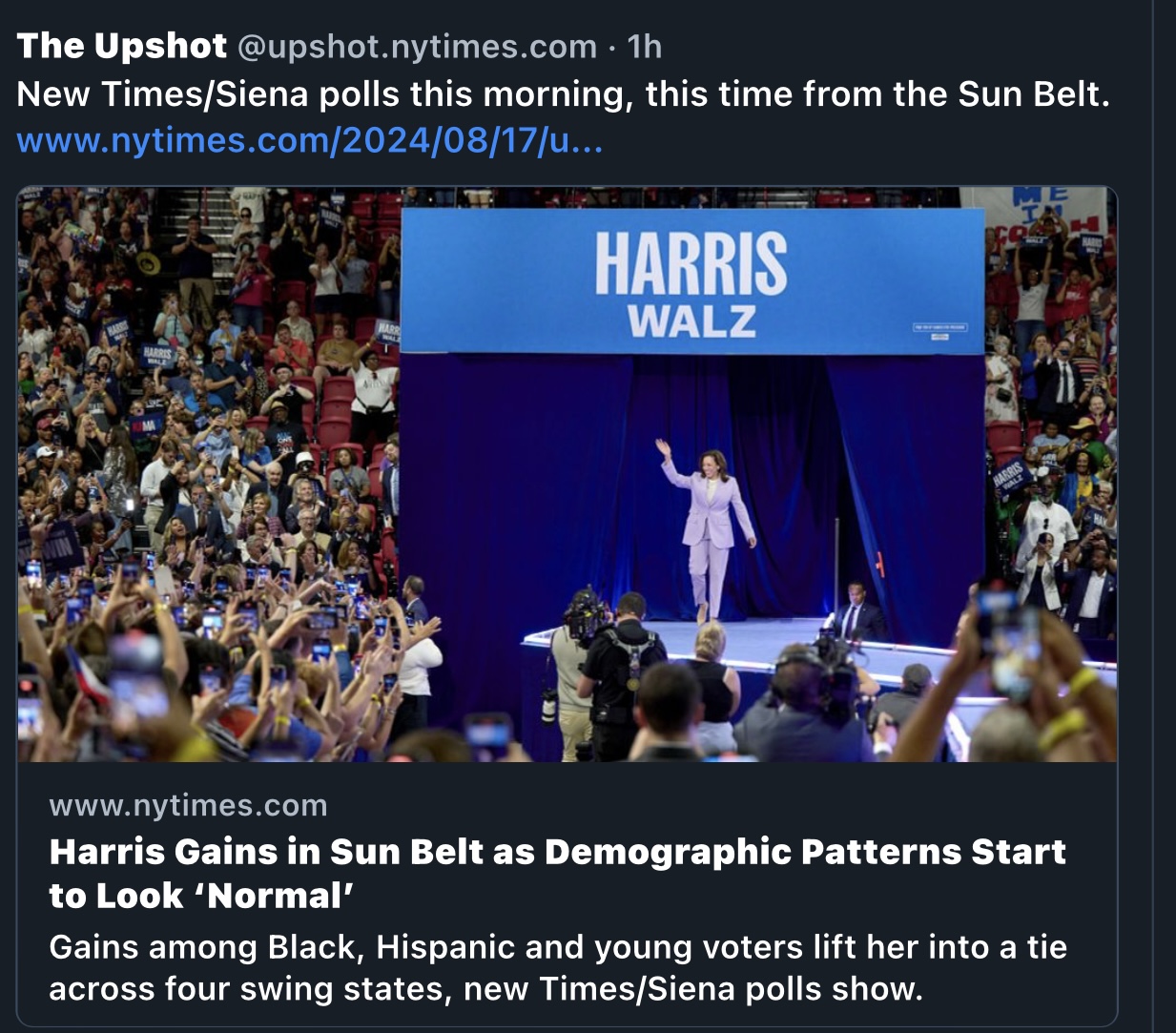
Task: Click the Harris Walz signs held by the crowd
Action: [157, 355]
